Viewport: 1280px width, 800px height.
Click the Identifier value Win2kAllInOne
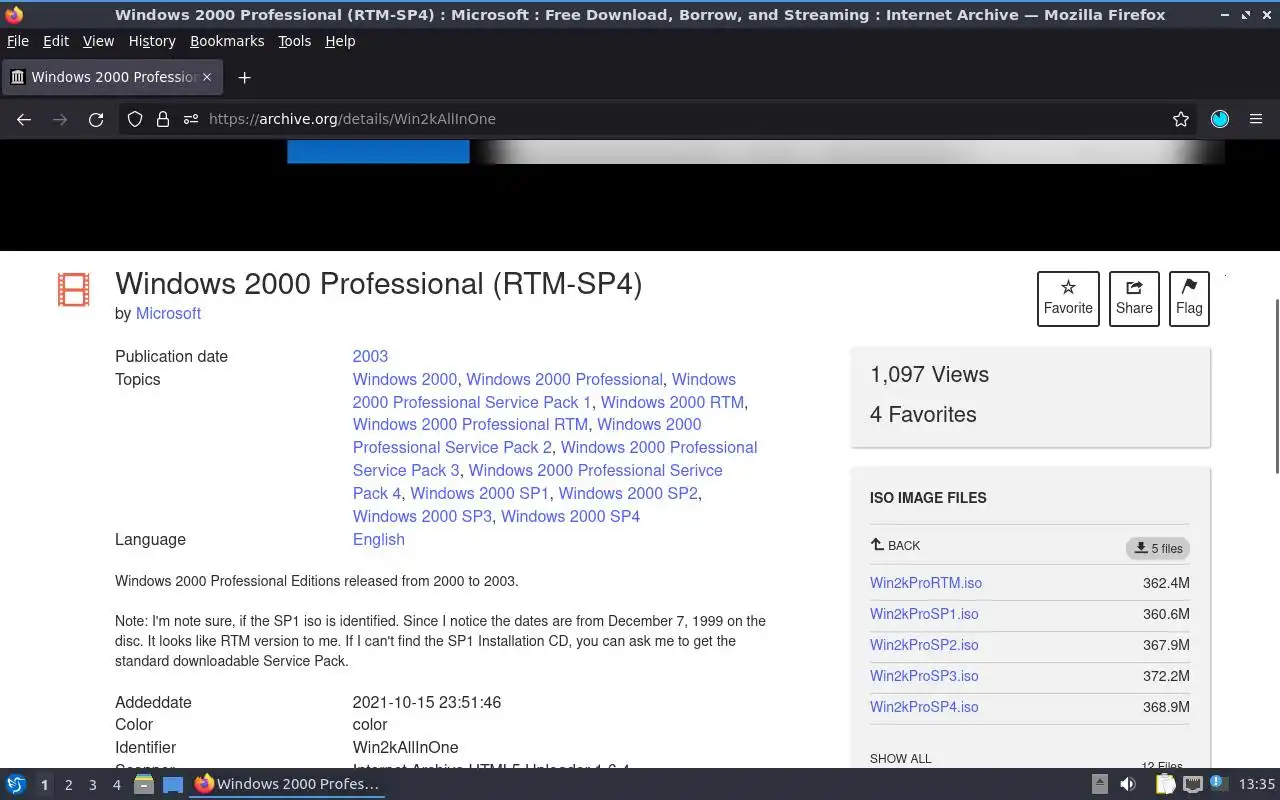[405, 747]
